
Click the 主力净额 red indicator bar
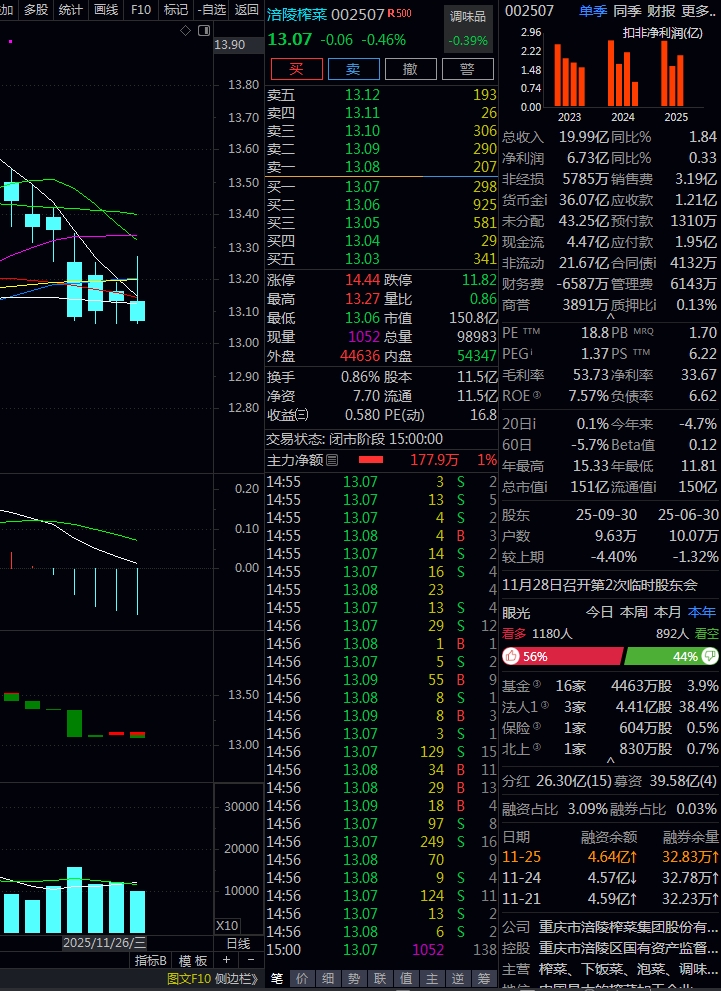(x=371, y=459)
